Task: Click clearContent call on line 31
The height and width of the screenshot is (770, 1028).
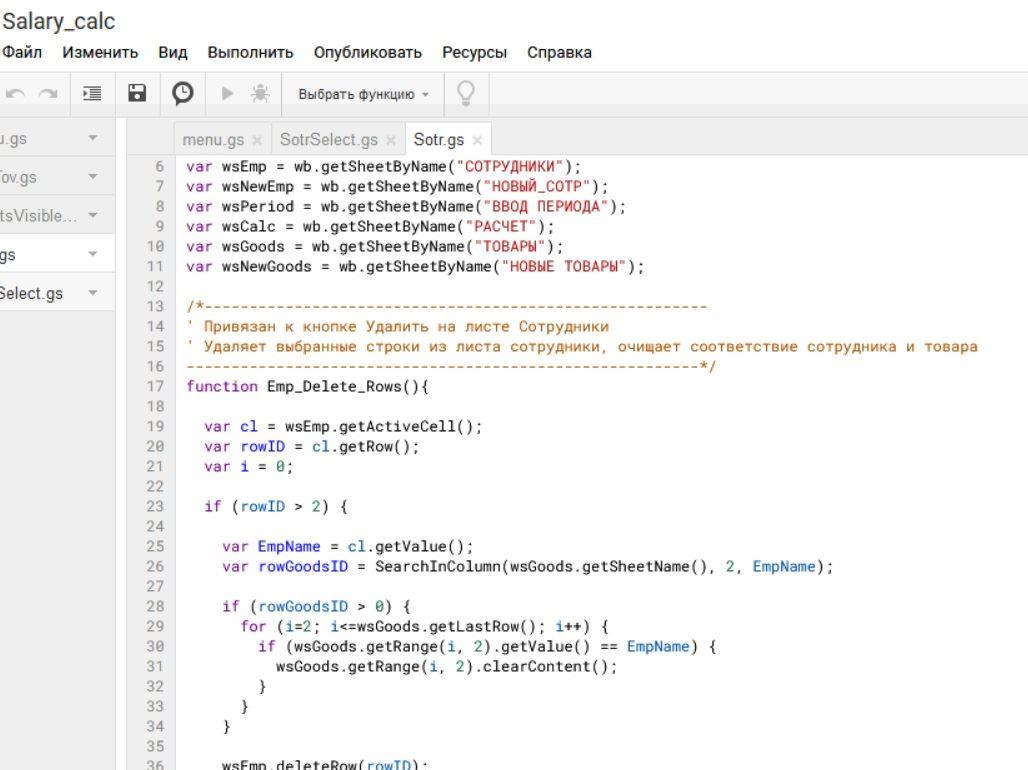Action: (x=536, y=667)
